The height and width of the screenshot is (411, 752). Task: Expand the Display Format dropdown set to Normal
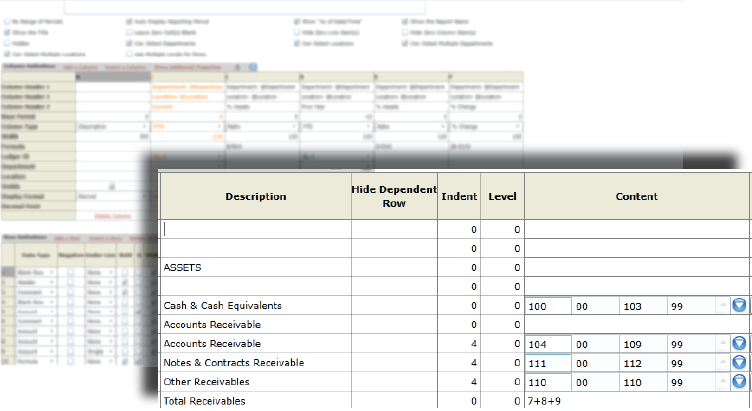point(112,196)
